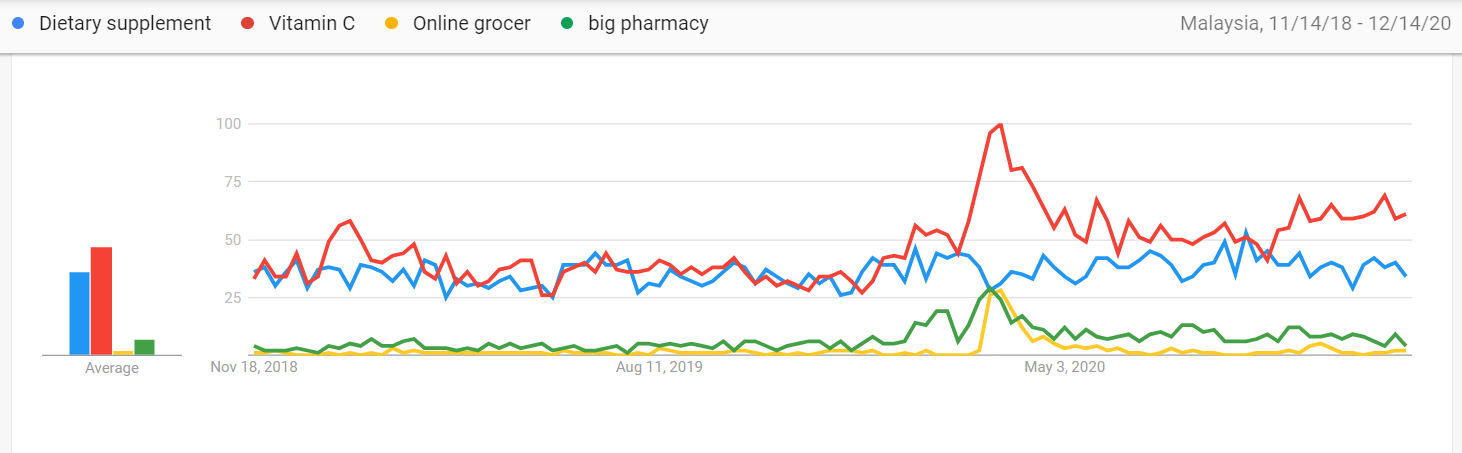Image resolution: width=1462 pixels, height=453 pixels.
Task: Click the May 3, 2020 axis label
Action: pyautogui.click(x=1064, y=367)
